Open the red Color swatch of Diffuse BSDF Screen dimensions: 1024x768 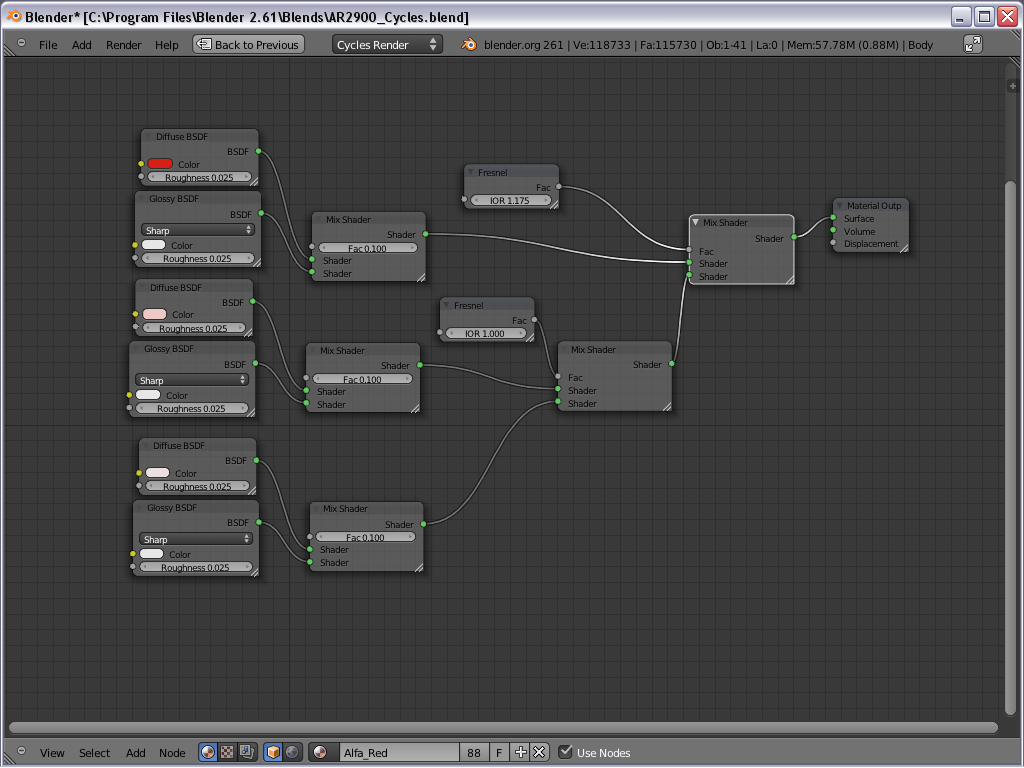tap(160, 164)
